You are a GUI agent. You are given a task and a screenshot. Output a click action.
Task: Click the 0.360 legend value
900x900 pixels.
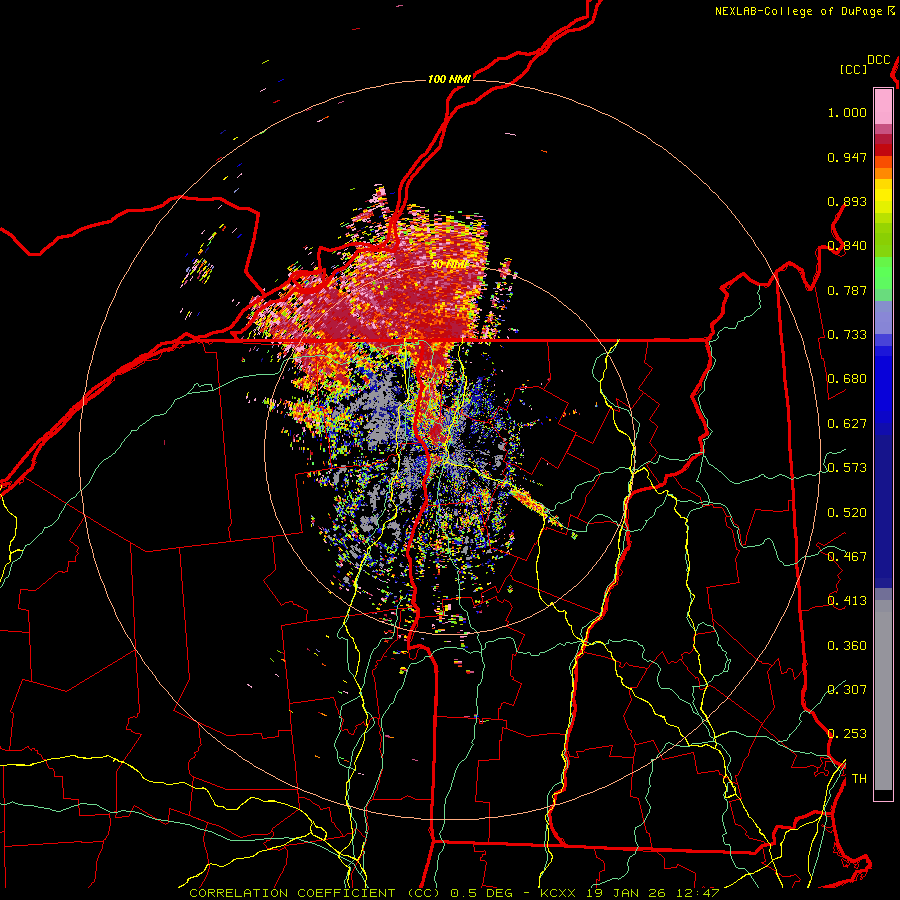[x=847, y=646]
